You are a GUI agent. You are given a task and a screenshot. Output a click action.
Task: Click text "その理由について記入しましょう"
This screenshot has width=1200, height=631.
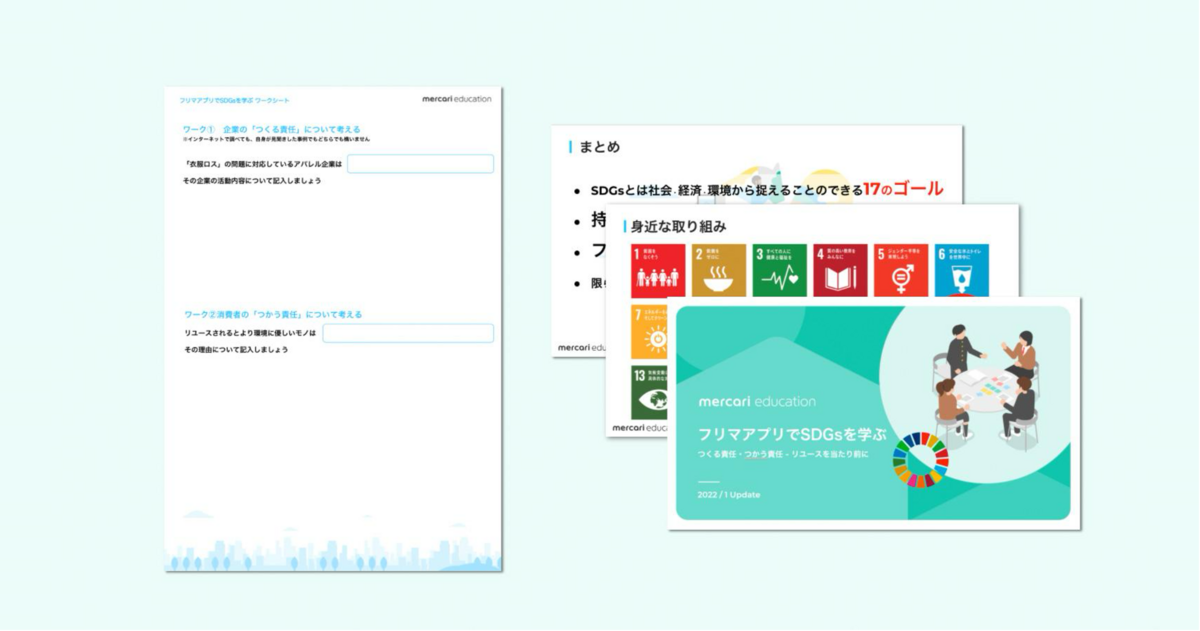coord(236,349)
